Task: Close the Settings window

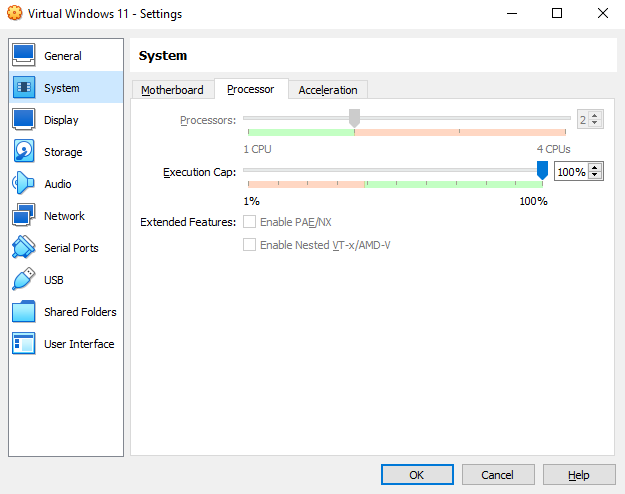Action: coord(603,14)
